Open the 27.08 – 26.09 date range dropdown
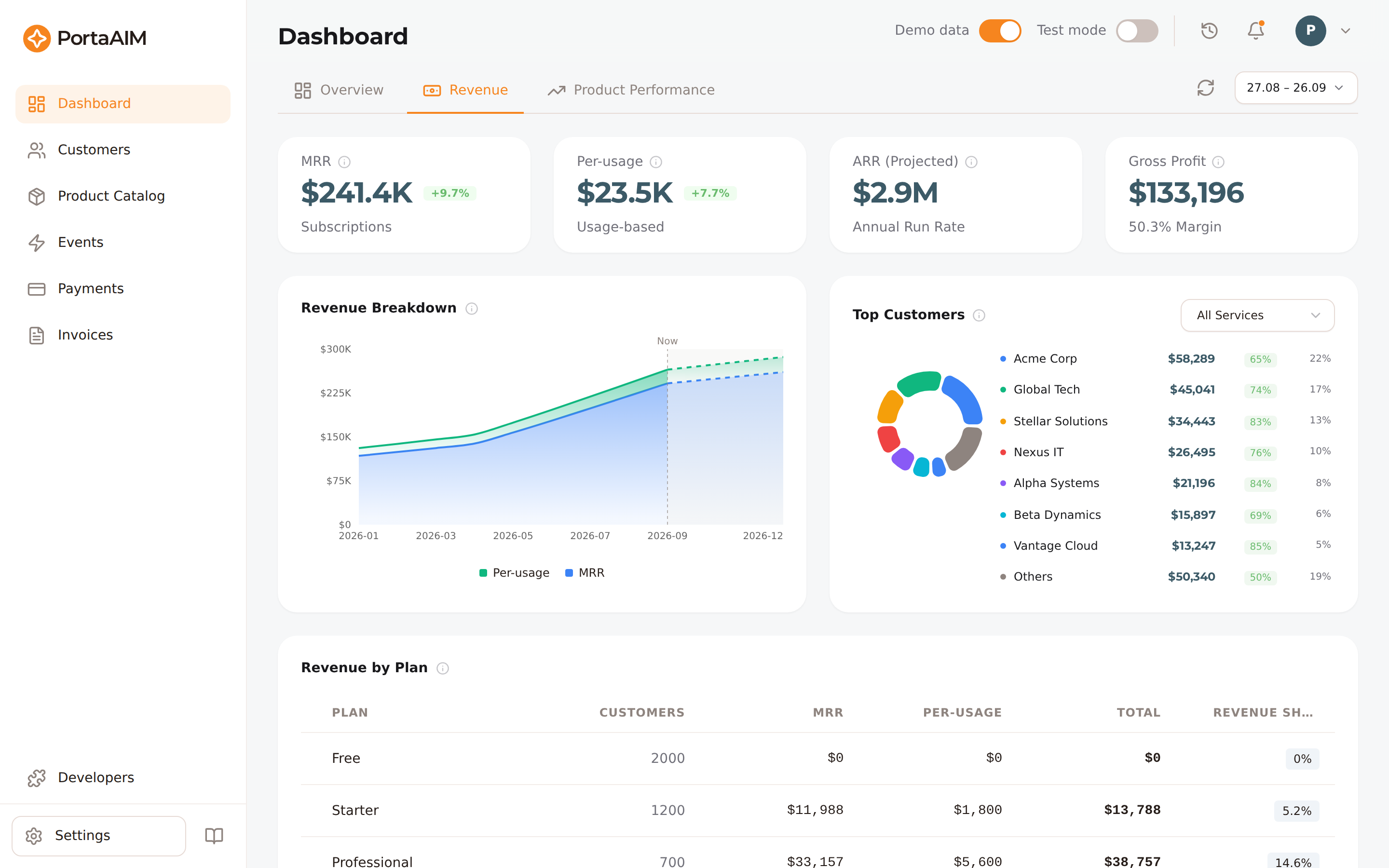 (1296, 88)
